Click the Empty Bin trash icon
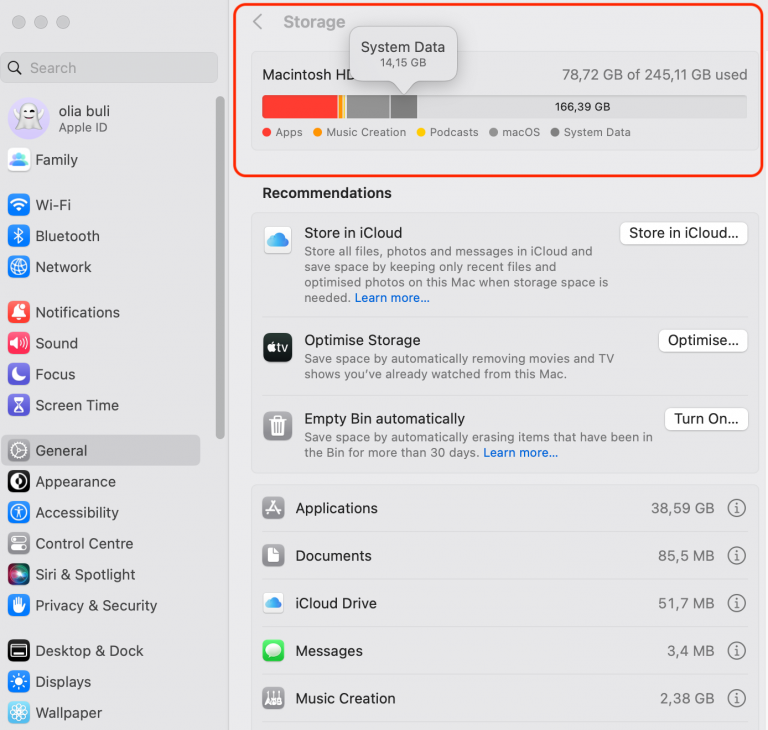 point(278,426)
